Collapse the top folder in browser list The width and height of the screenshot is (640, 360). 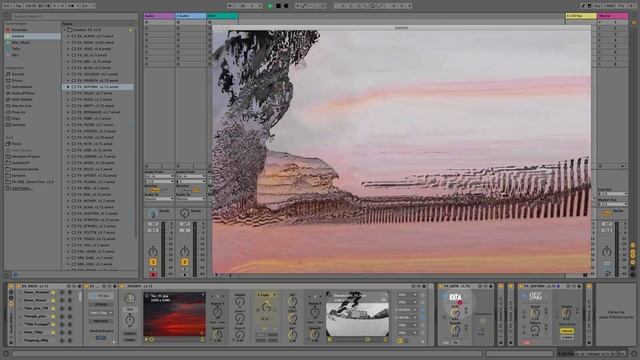(64, 30)
